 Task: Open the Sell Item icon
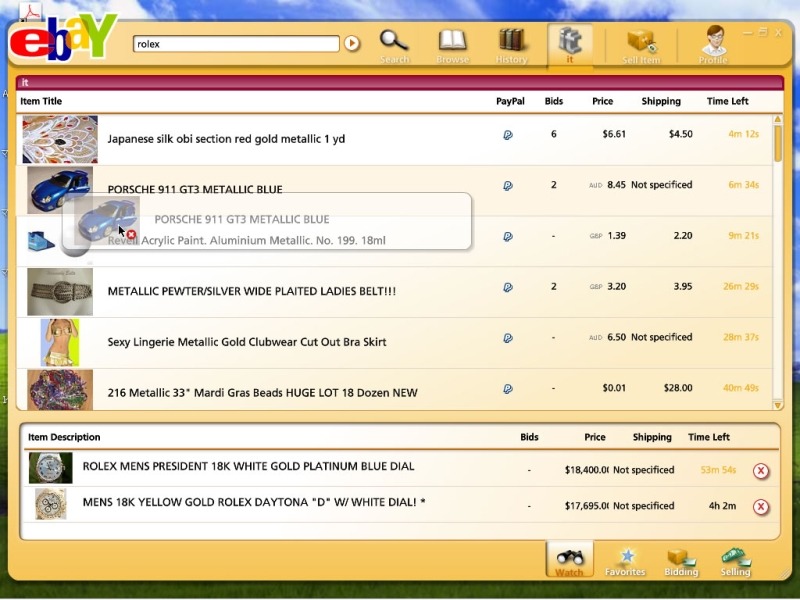click(641, 45)
